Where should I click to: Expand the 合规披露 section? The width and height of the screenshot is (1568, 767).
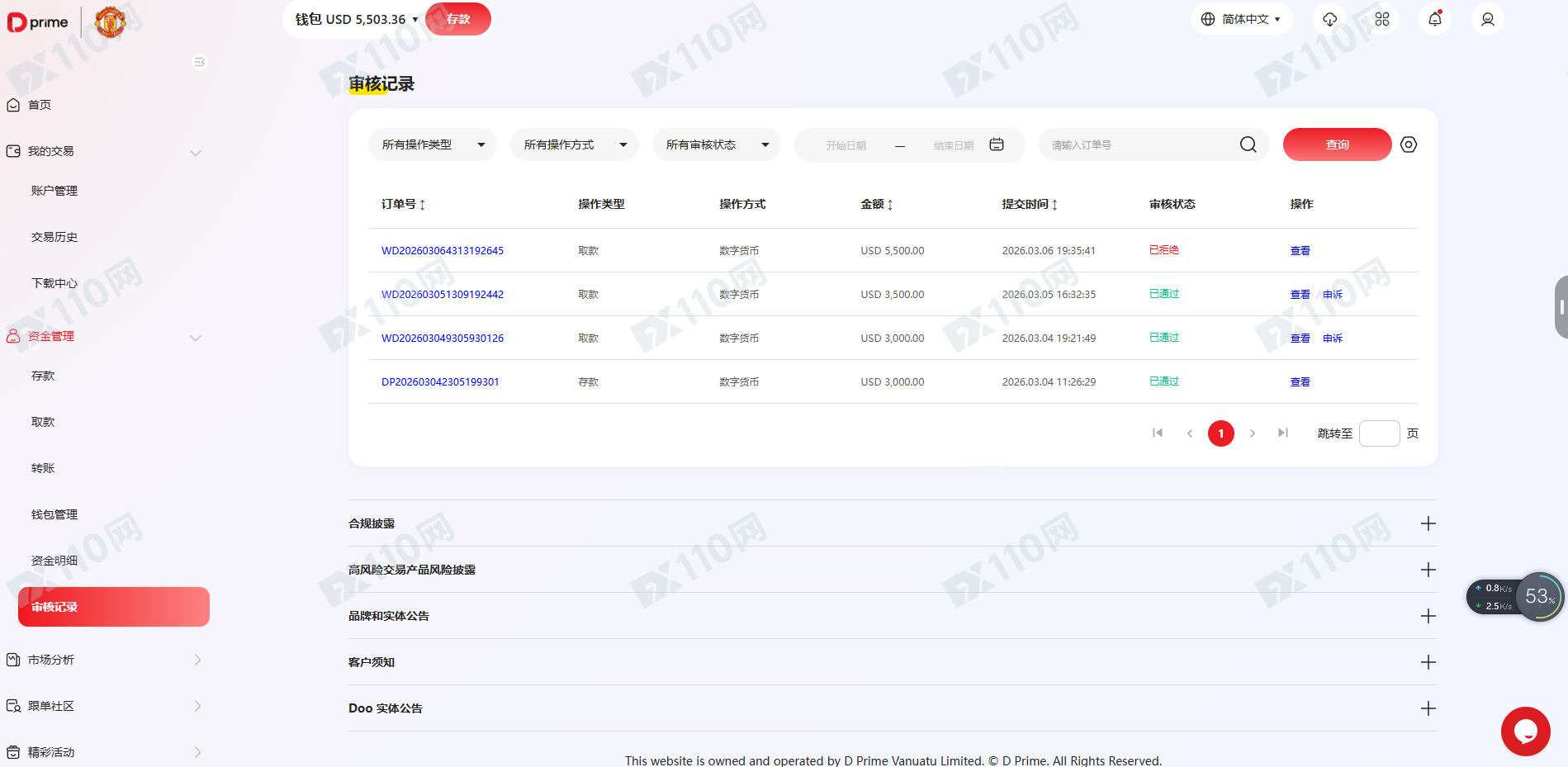pyautogui.click(x=1428, y=523)
